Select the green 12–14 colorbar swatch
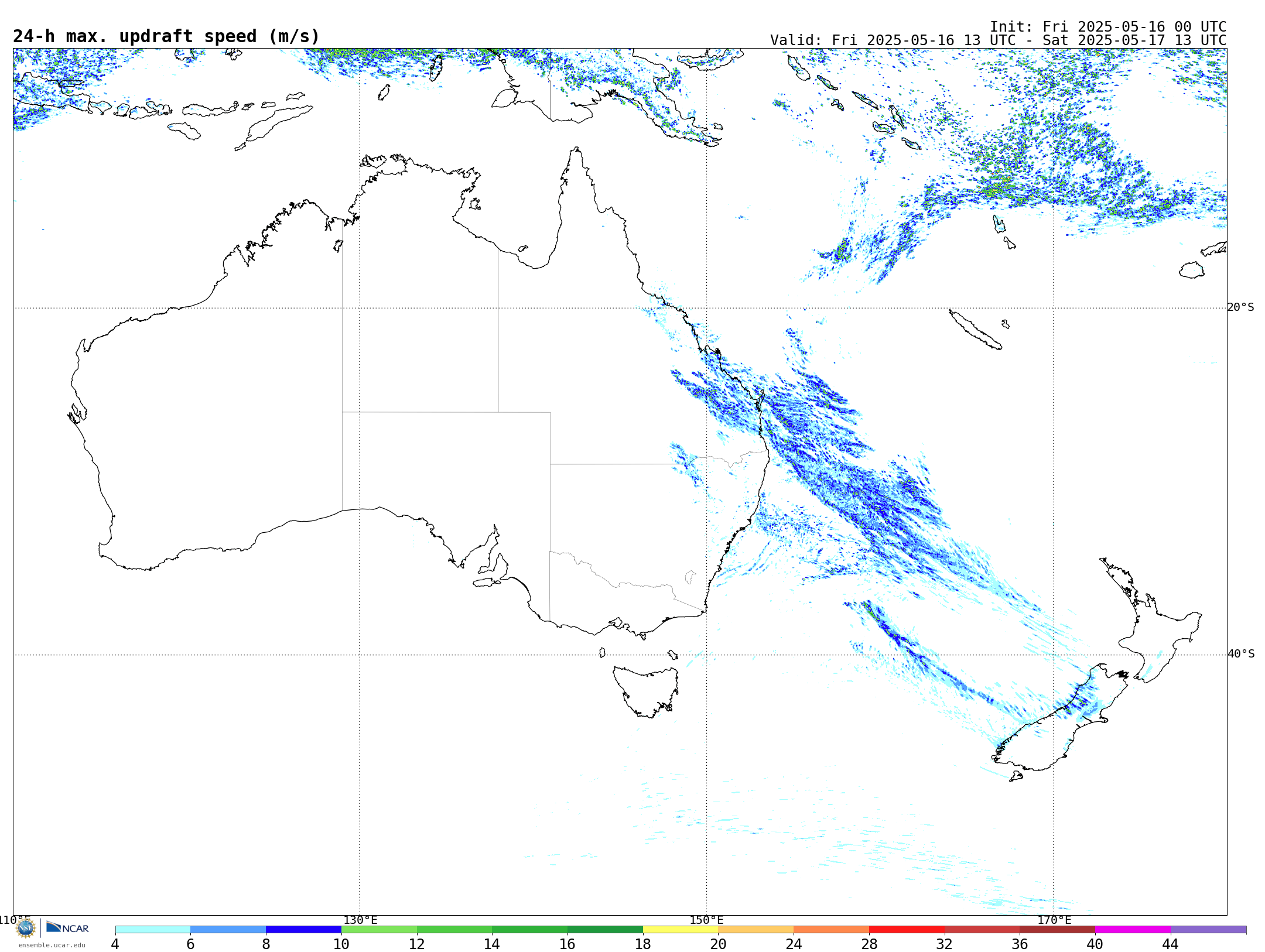This screenshot has width=1265, height=952. [x=454, y=930]
